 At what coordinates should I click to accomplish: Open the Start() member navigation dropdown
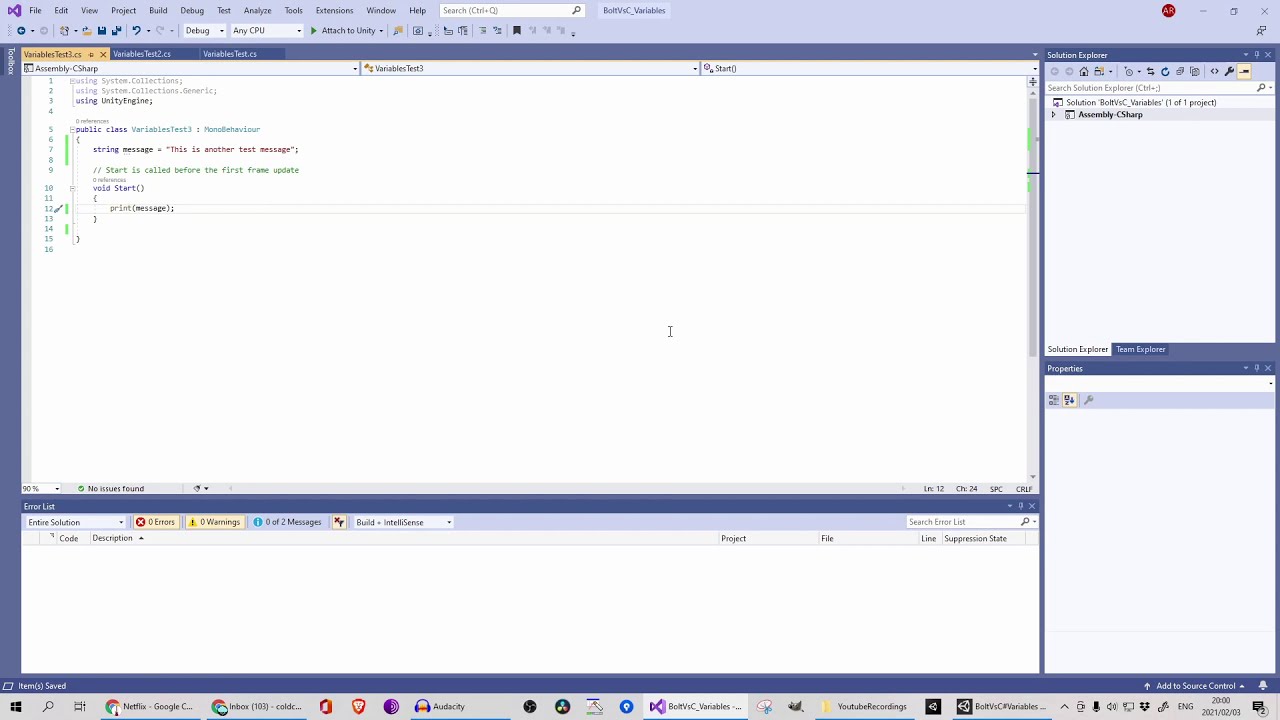pos(870,69)
